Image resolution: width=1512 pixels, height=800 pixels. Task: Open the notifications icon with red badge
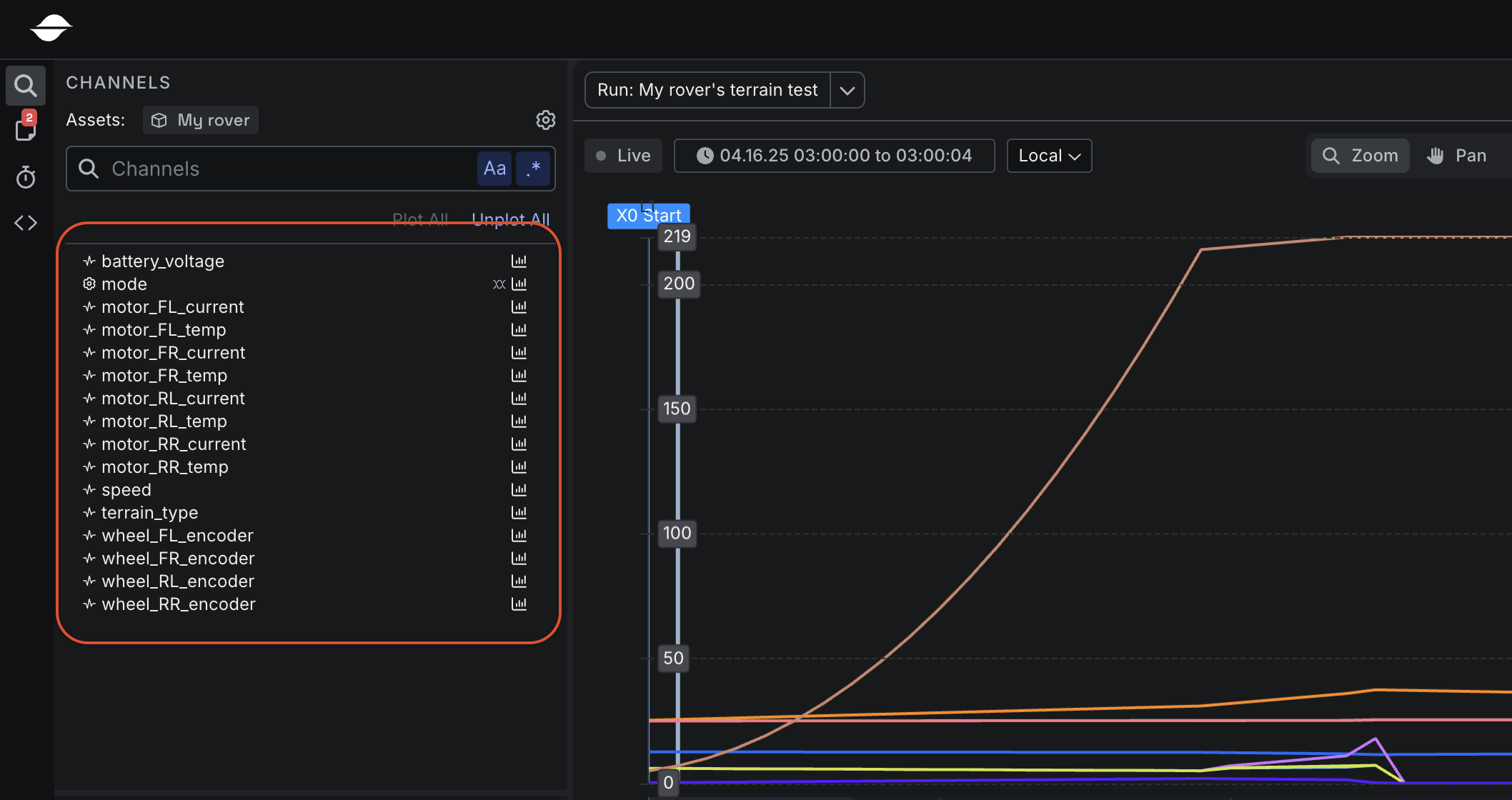click(x=26, y=129)
